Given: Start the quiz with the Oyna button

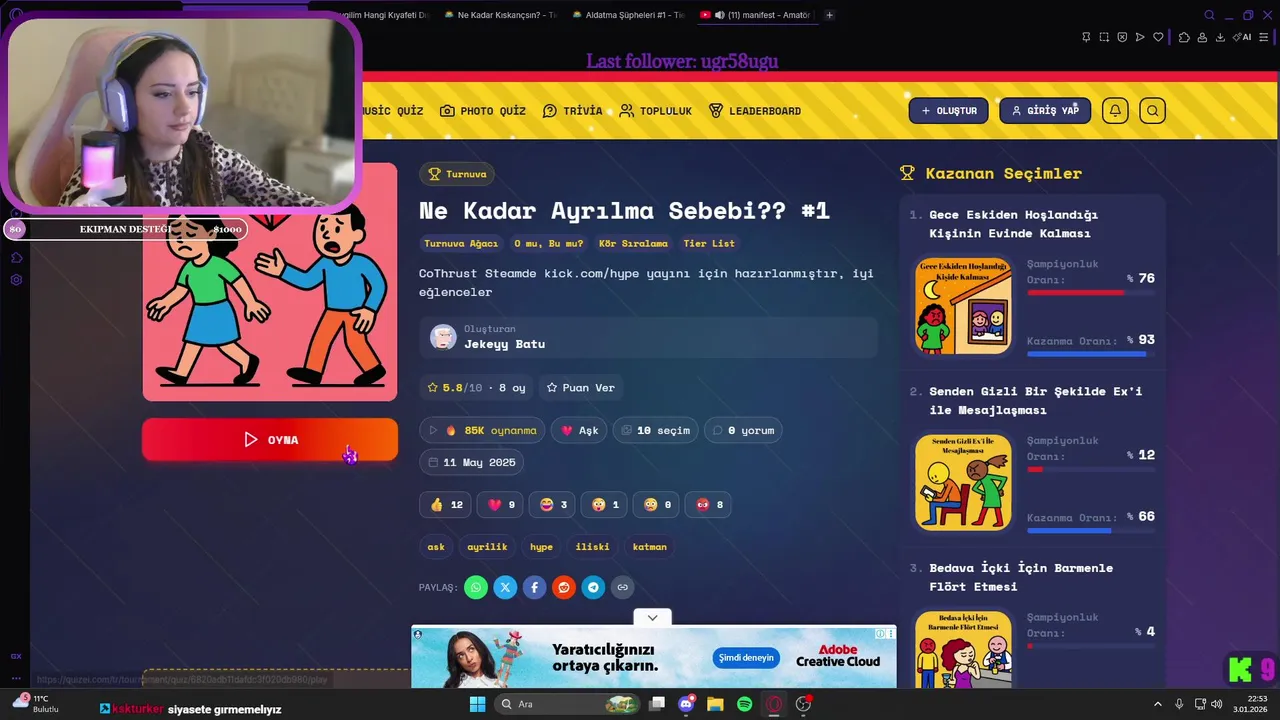Looking at the screenshot, I should tap(270, 440).
